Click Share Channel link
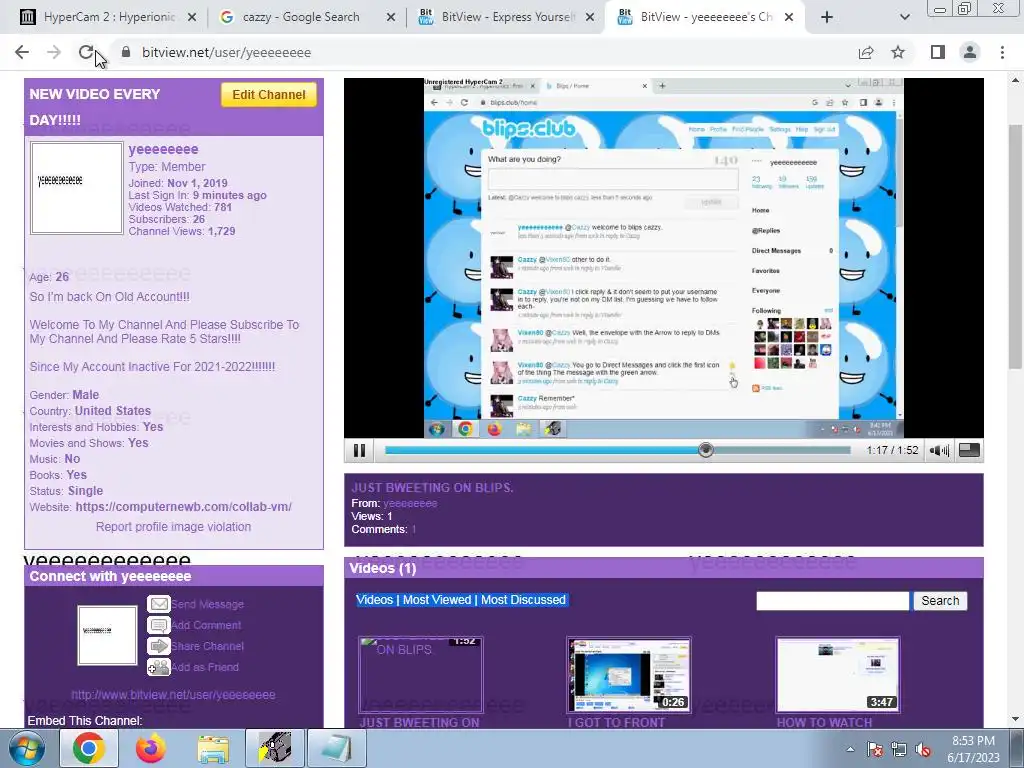Image resolution: width=1024 pixels, height=768 pixels. click(208, 646)
